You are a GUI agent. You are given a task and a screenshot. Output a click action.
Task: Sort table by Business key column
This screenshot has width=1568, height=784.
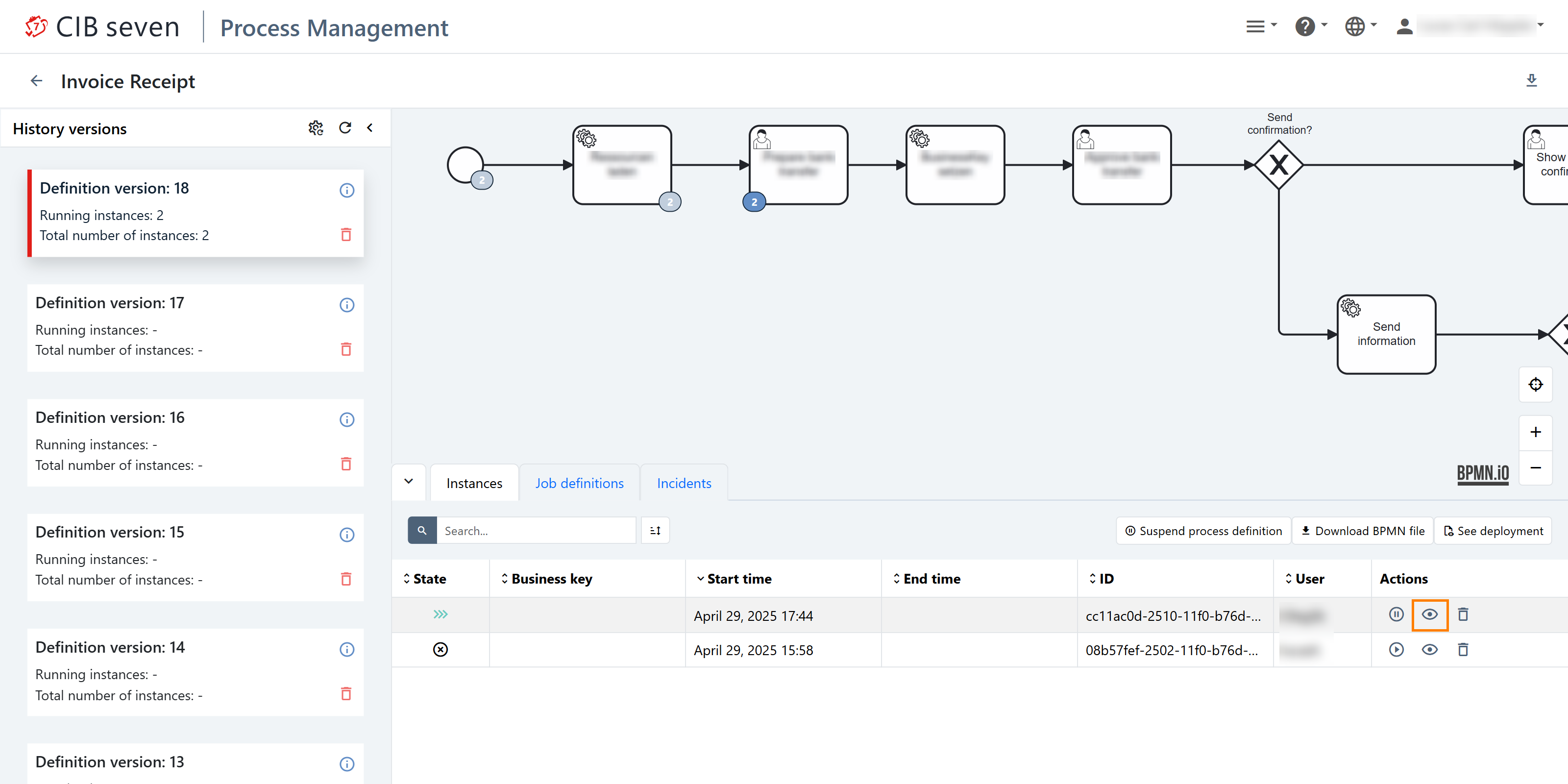pyautogui.click(x=546, y=578)
